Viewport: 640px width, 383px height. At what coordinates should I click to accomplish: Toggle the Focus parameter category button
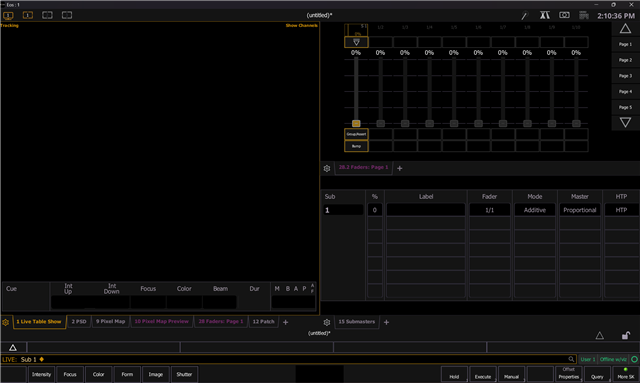point(70,374)
